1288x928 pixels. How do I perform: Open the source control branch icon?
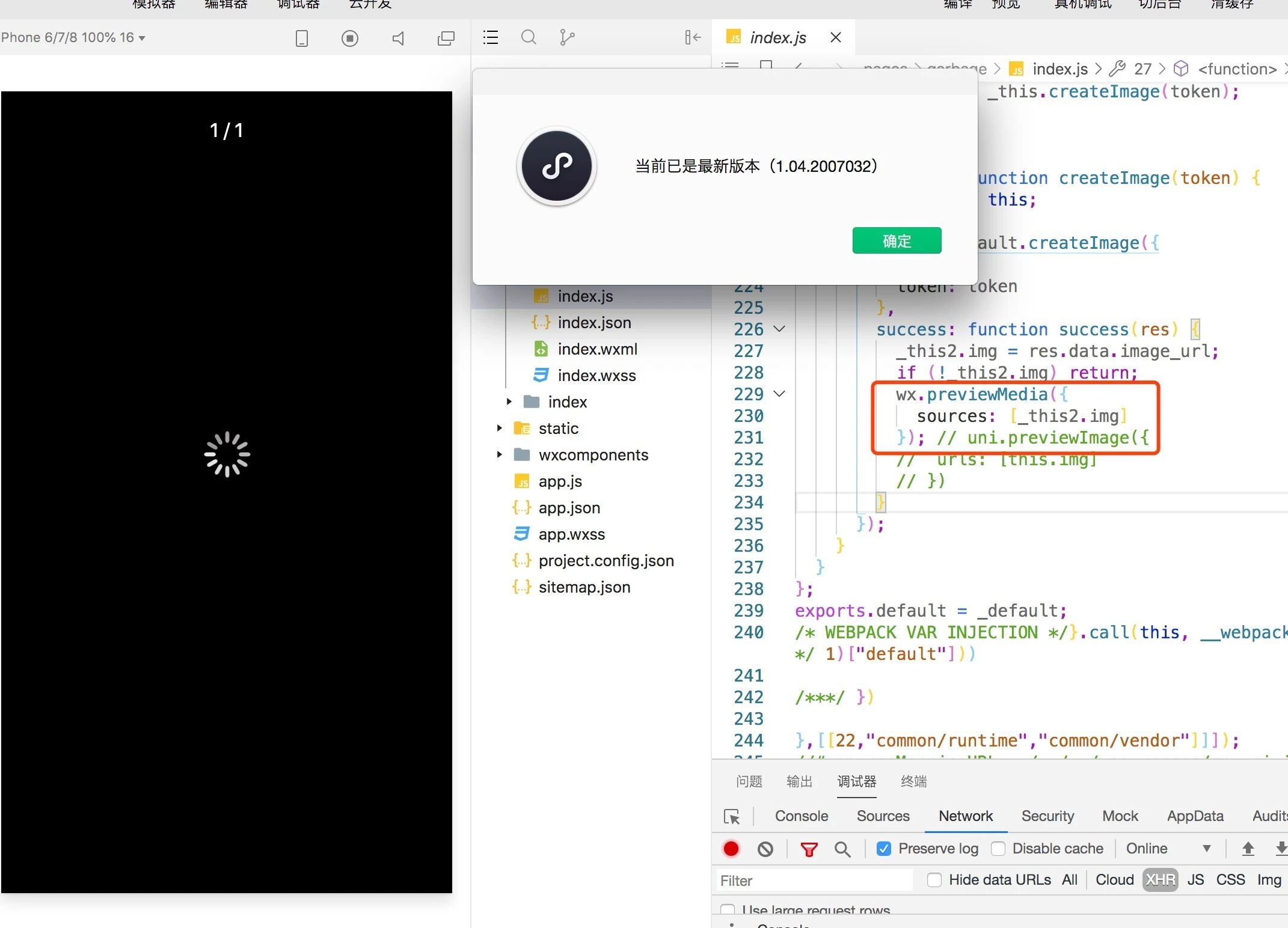[x=566, y=38]
